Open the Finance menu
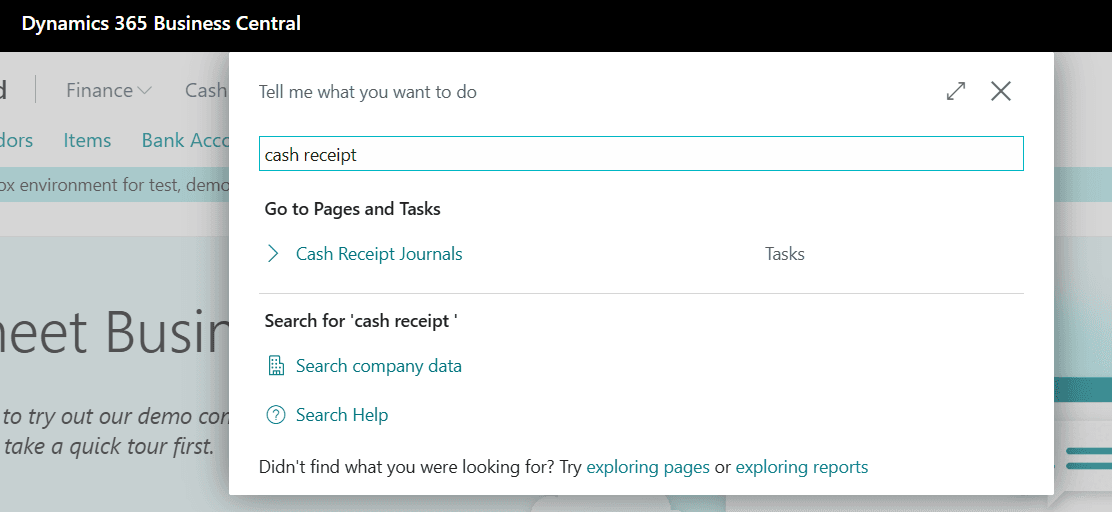 [100, 90]
